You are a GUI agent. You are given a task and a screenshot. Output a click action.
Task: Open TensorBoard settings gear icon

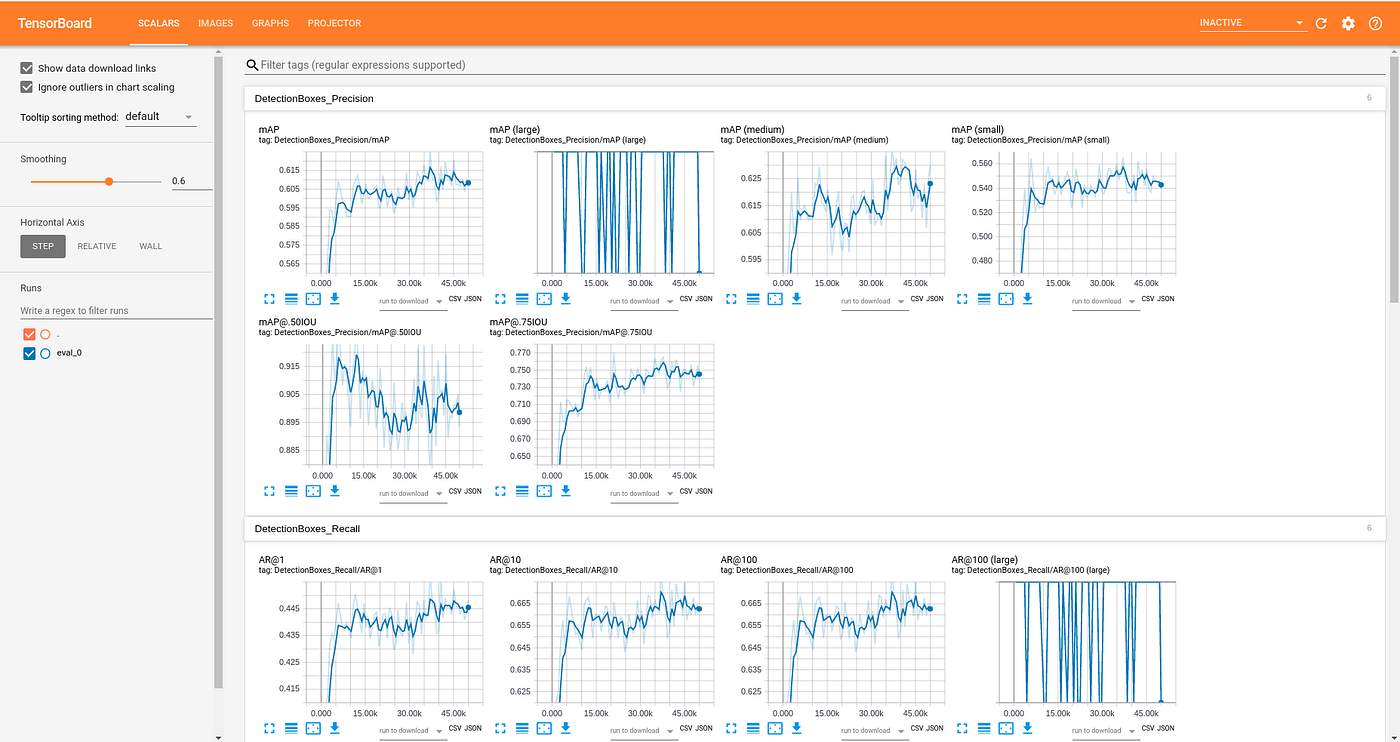coord(1348,23)
